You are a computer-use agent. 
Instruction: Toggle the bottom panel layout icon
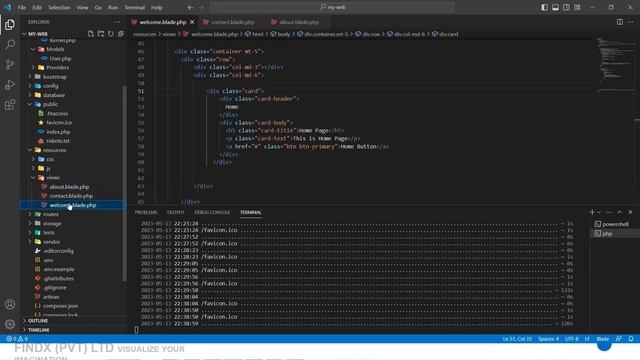(x=556, y=7)
